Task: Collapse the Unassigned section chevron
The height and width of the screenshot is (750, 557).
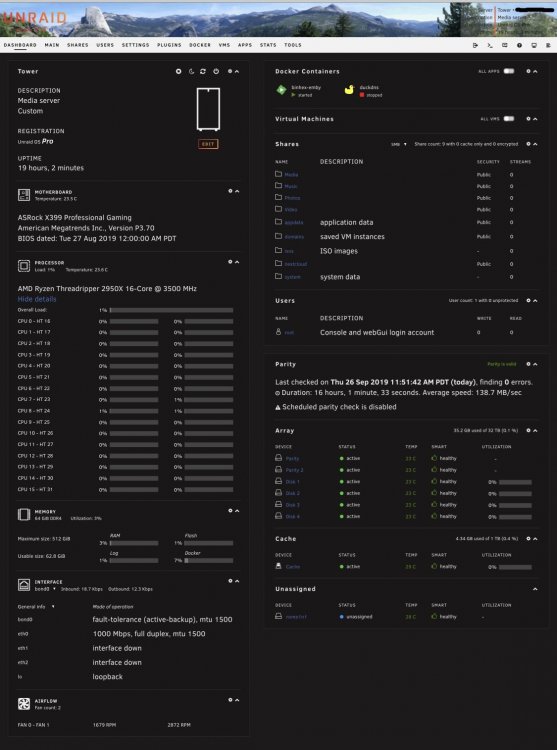Action: pyautogui.click(x=535, y=589)
